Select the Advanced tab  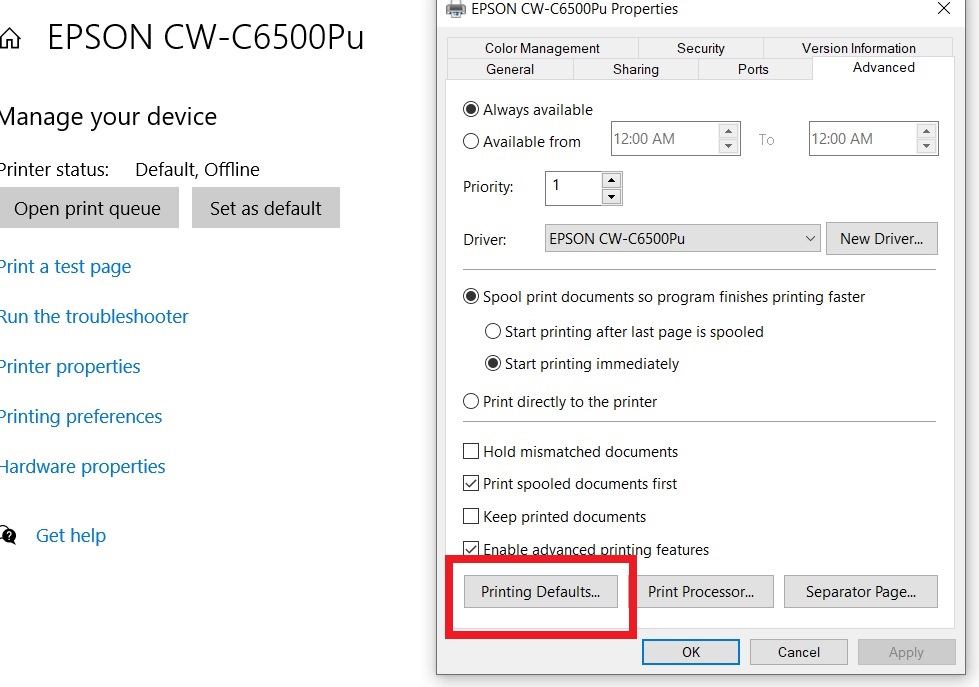883,67
